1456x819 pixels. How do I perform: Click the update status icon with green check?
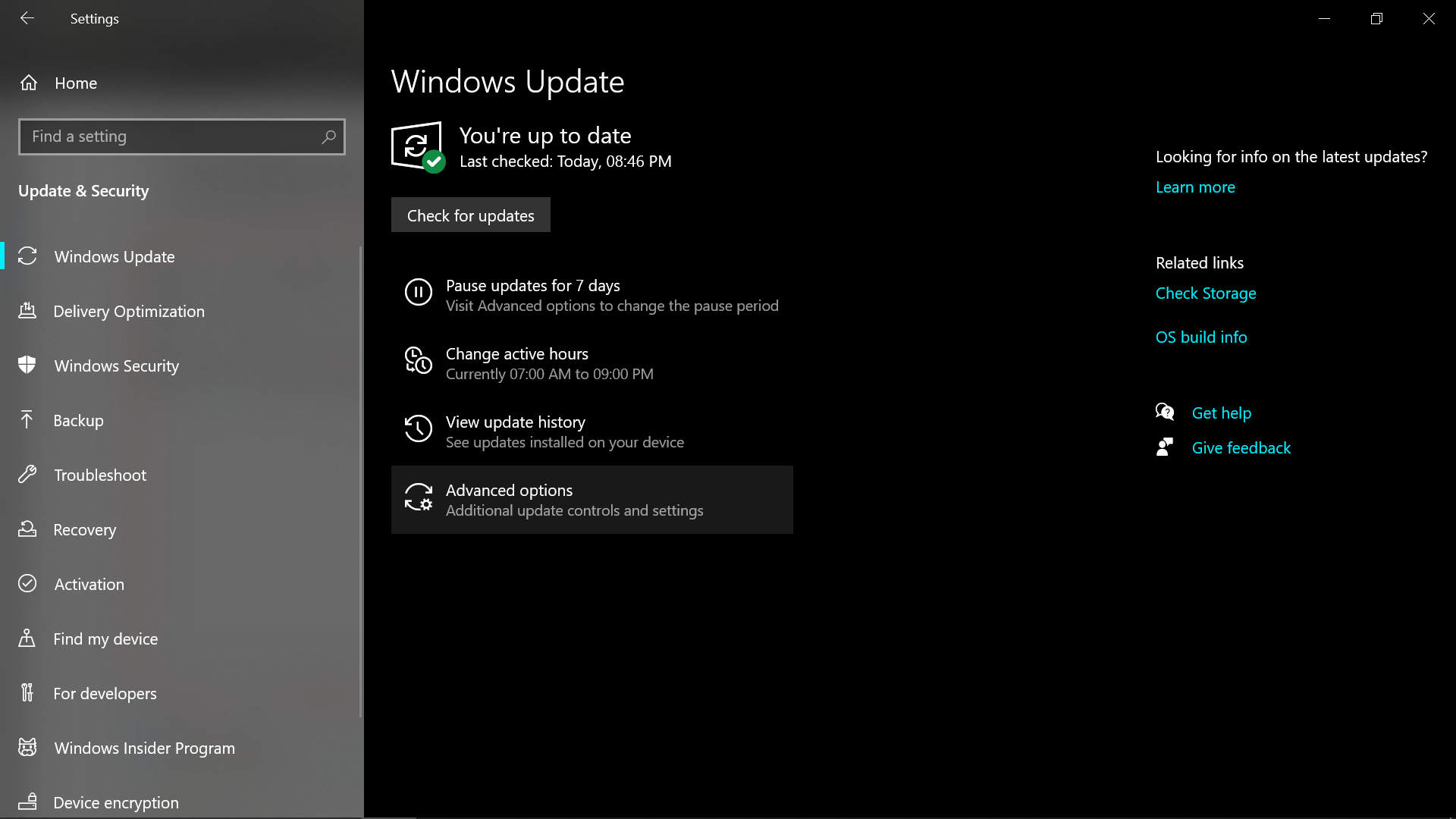(x=419, y=147)
